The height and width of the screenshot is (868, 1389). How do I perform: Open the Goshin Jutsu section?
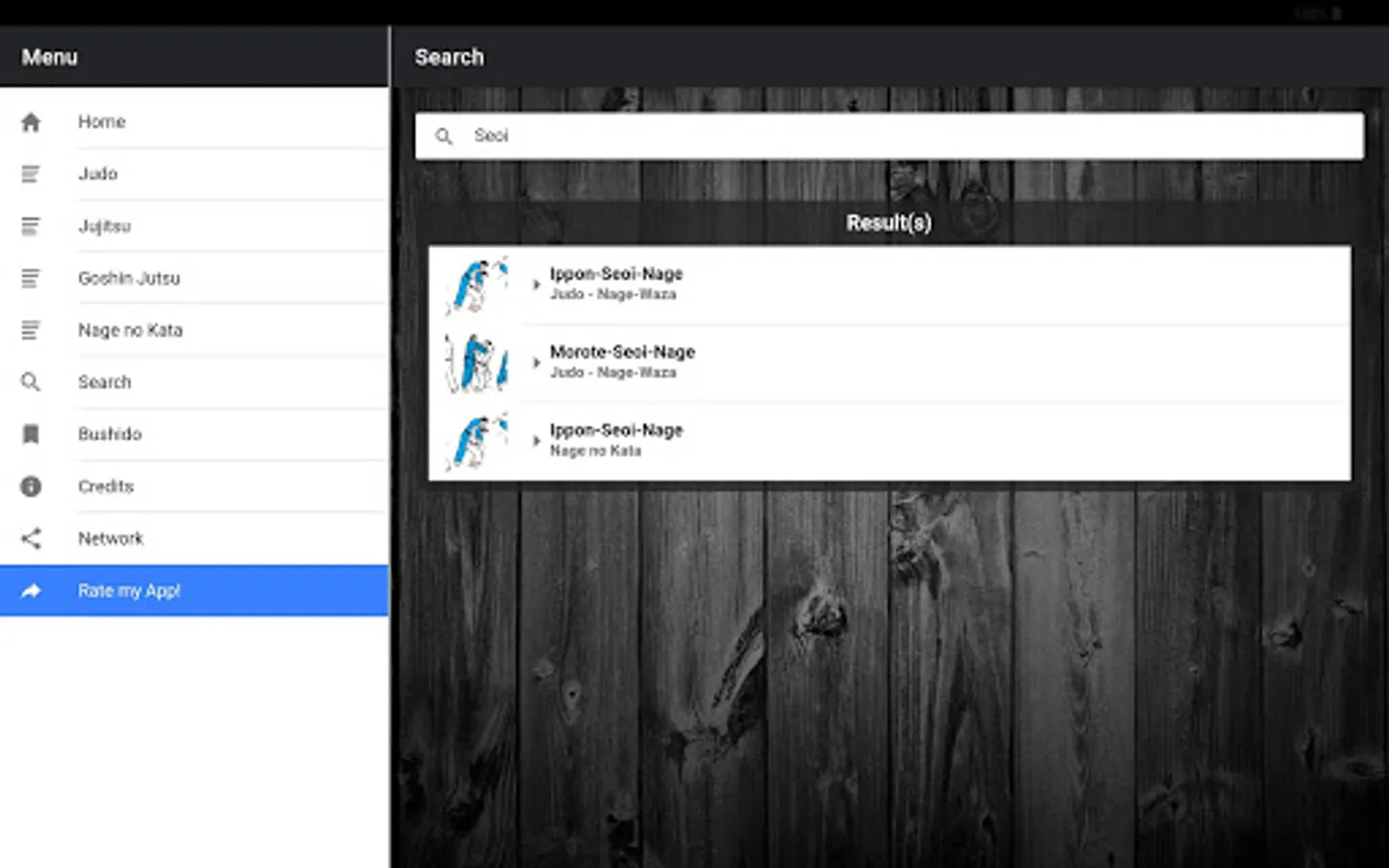pos(194,279)
